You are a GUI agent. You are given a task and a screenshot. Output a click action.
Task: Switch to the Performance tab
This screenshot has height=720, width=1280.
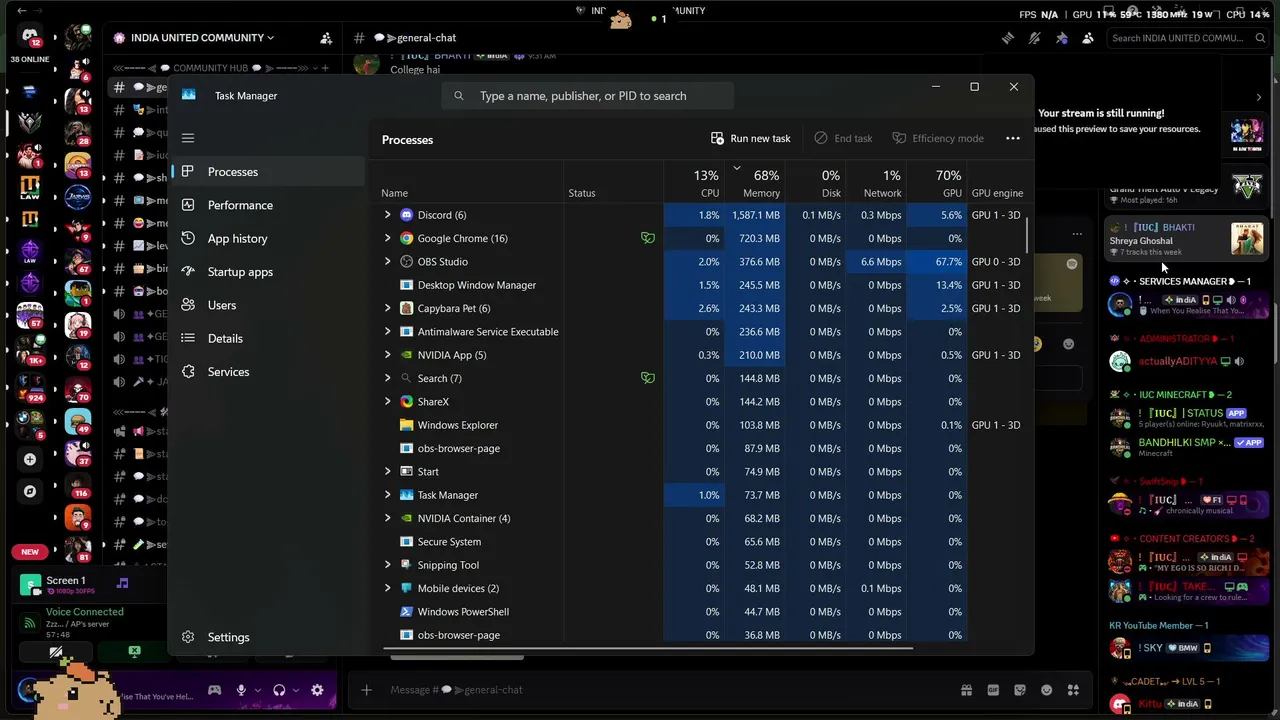point(240,205)
